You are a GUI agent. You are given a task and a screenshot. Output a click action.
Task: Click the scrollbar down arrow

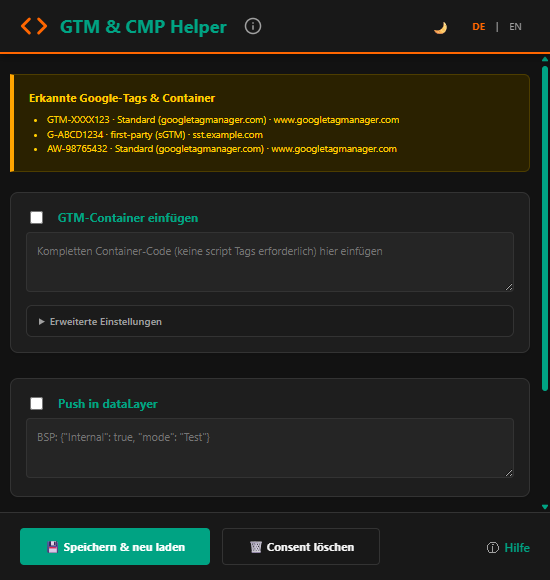point(544,507)
